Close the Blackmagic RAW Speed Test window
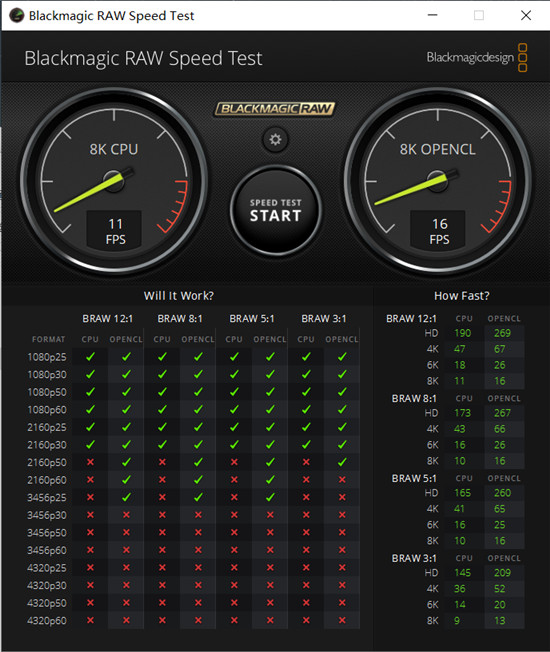Screen dimensions: 550x652 pyautogui.click(x=526, y=15)
